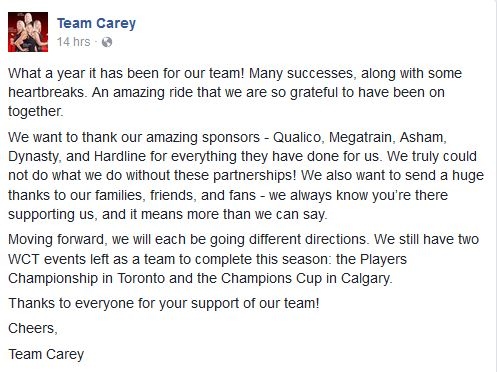This screenshot has height=372, width=497.
Task: Click the word heartbreaks in first paragraph
Action: (x=45, y=92)
